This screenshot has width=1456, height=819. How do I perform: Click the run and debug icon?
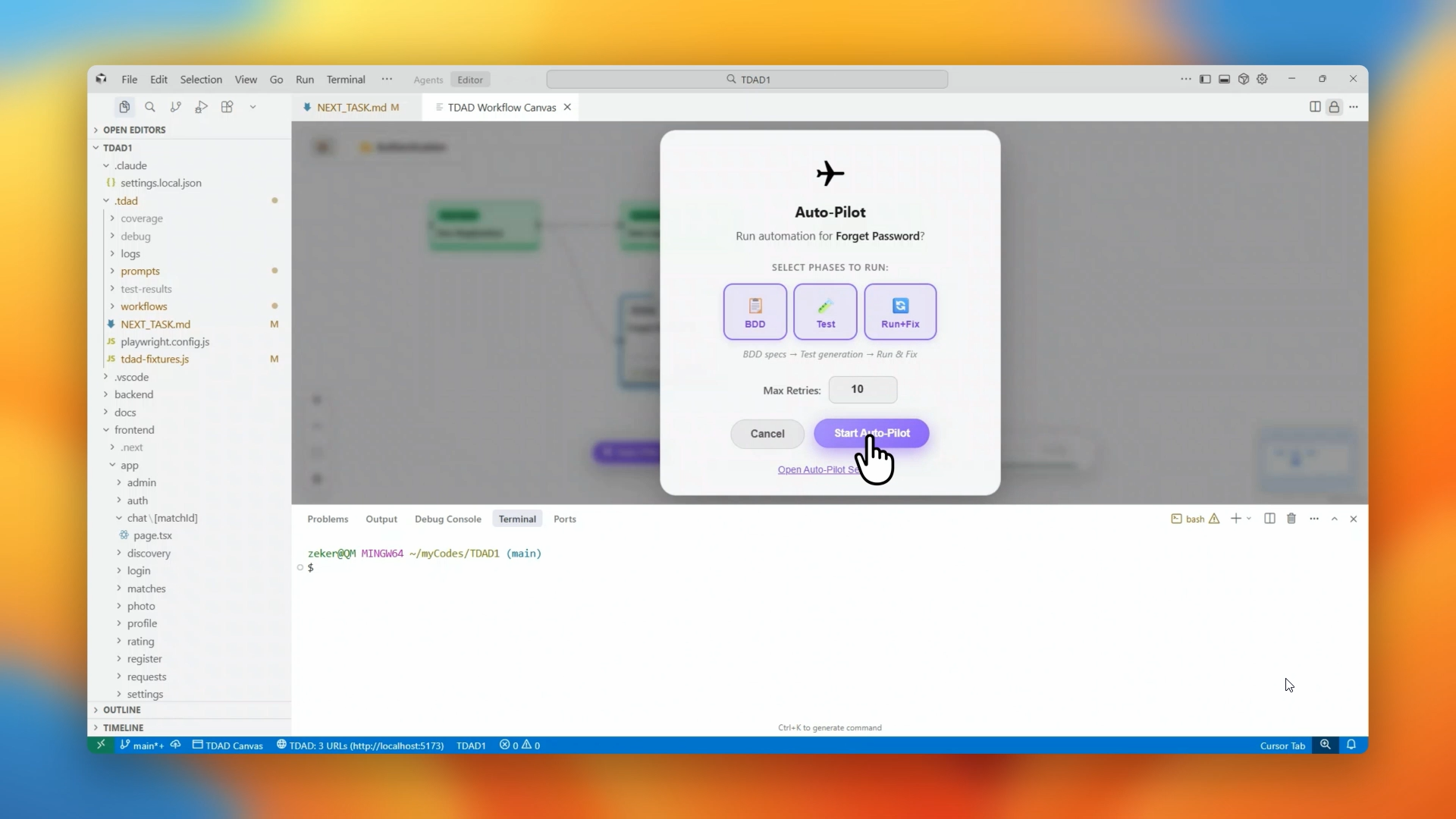tap(201, 107)
